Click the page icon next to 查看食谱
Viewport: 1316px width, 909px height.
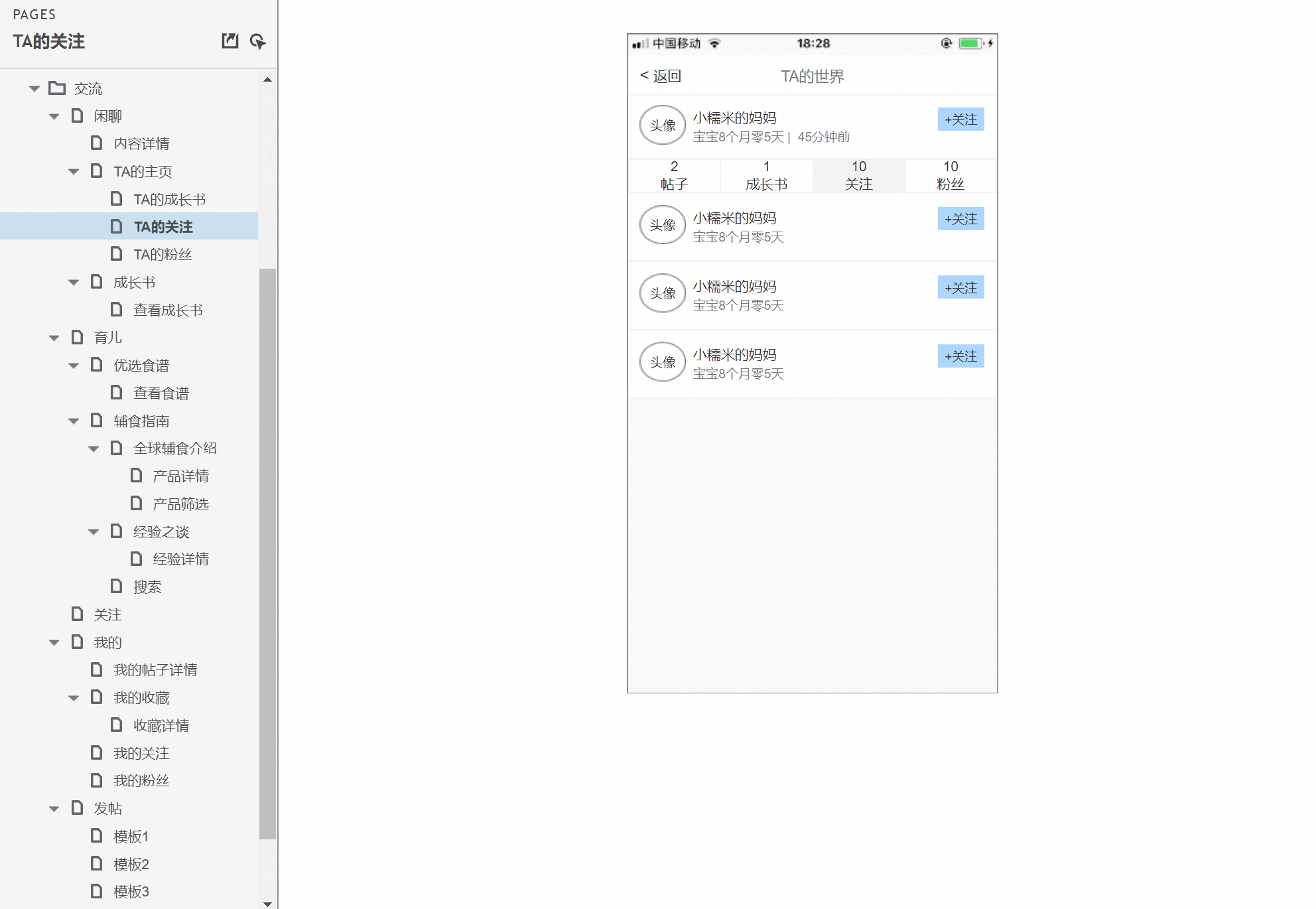coord(117,392)
